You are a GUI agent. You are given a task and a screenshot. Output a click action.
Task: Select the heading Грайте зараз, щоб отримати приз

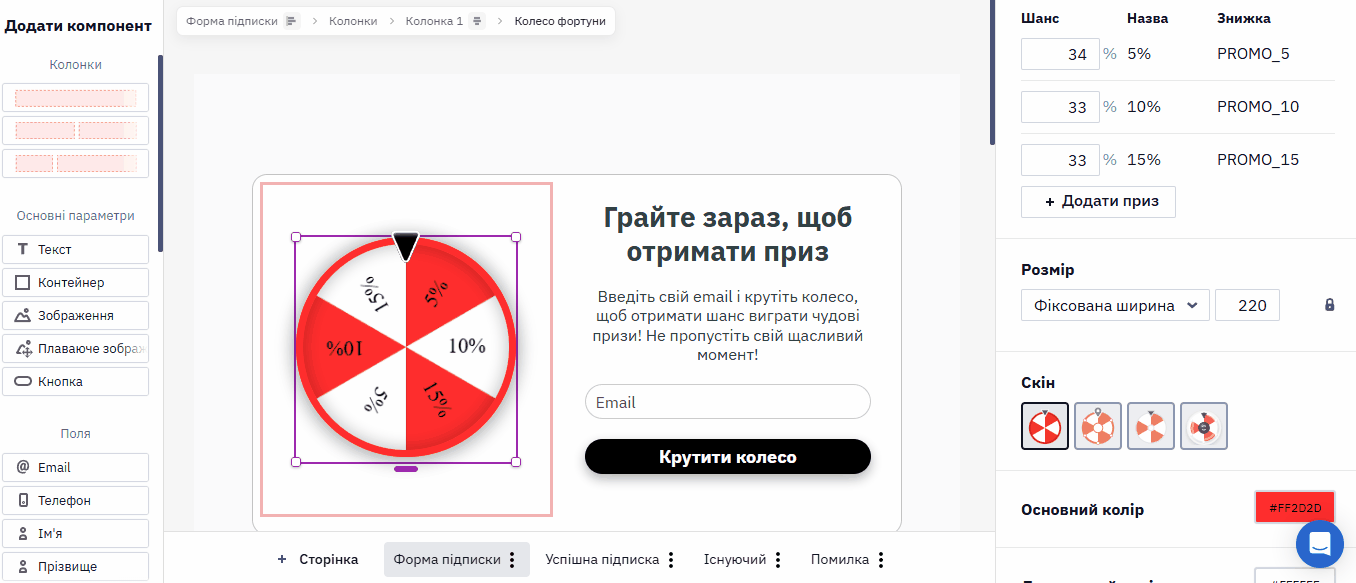pyautogui.click(x=728, y=234)
